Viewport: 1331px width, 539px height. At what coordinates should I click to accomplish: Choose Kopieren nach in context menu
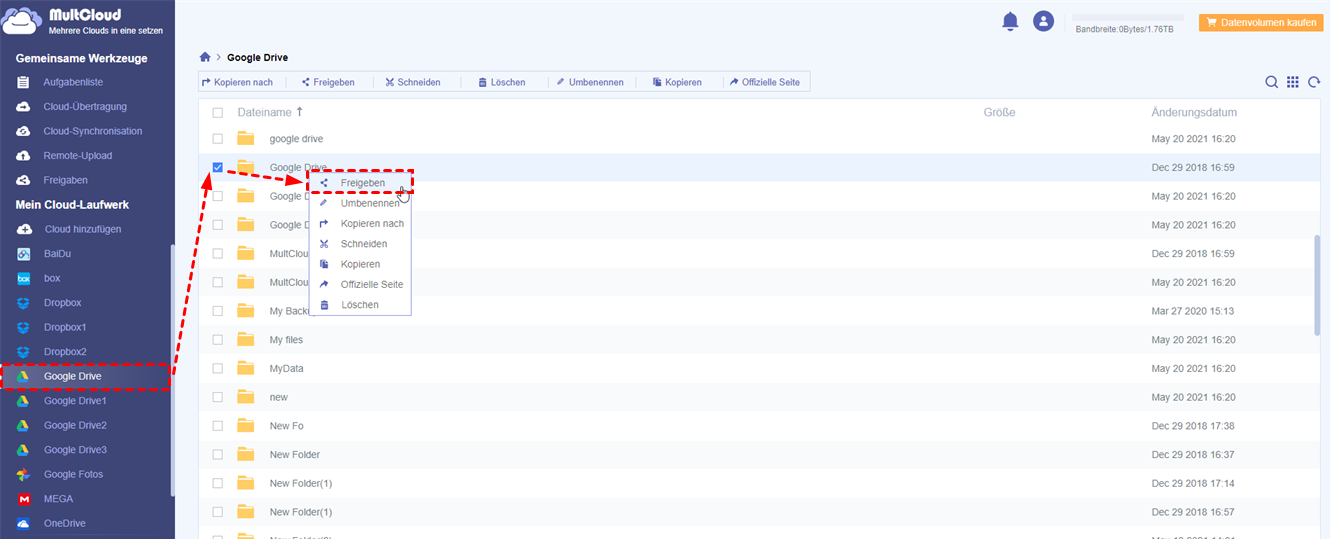(x=361, y=224)
